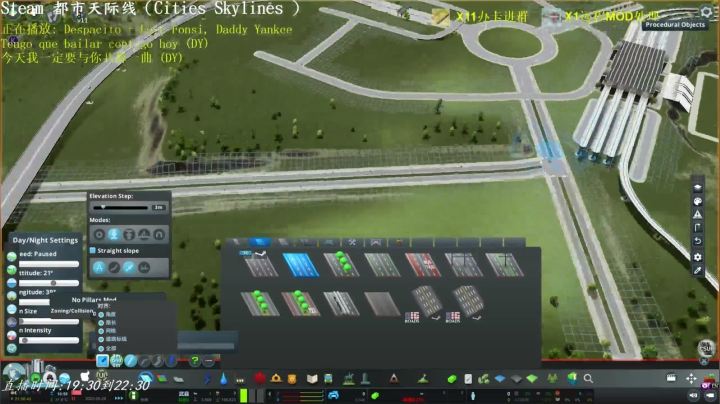This screenshot has width=720, height=404.
Task: Select the divided highway thumbnail with barrier
Action: (341, 304)
